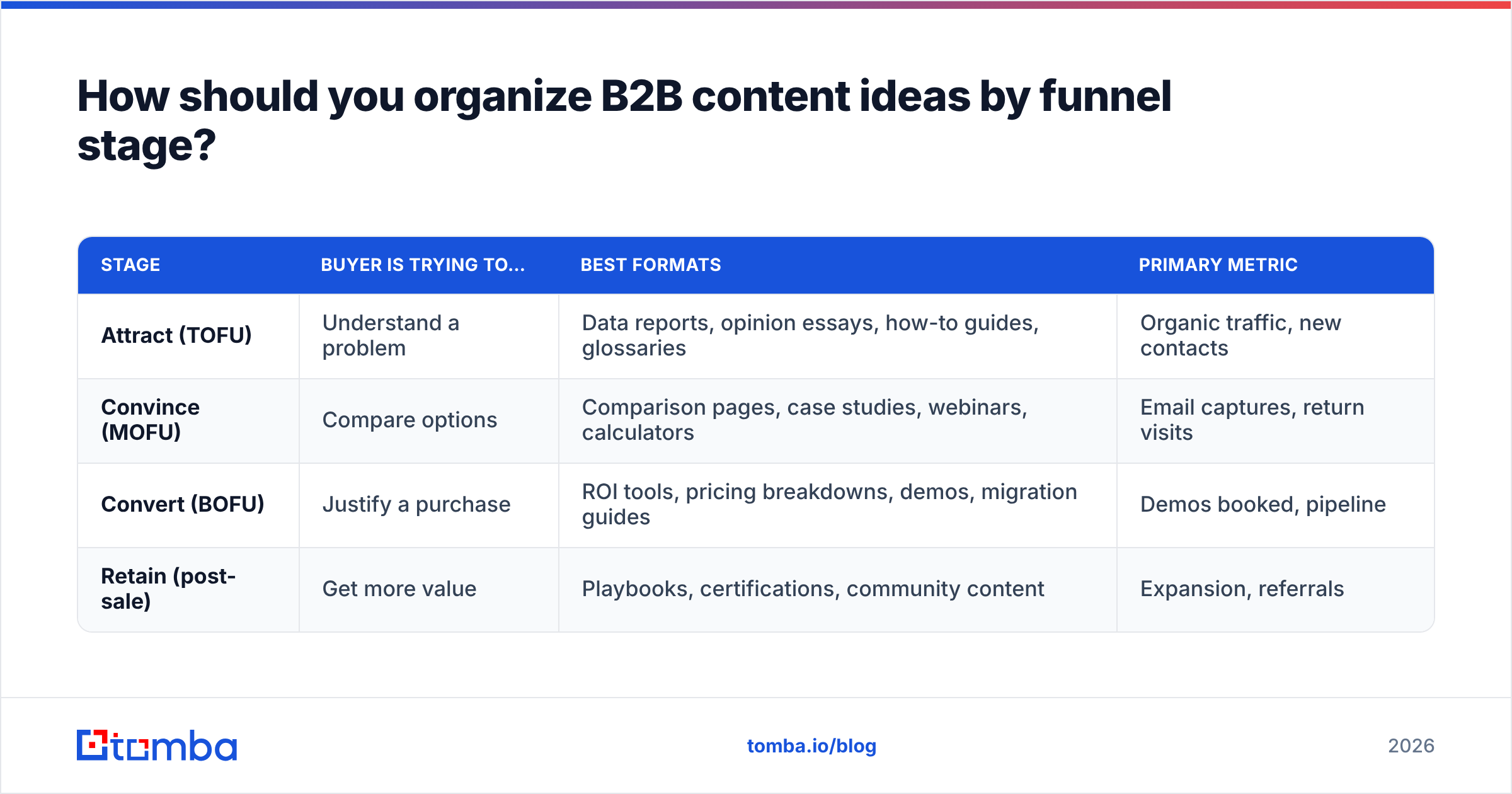Click the 'Justify a purchase' cell
Viewport: 1512px width, 794px height.
click(x=429, y=505)
